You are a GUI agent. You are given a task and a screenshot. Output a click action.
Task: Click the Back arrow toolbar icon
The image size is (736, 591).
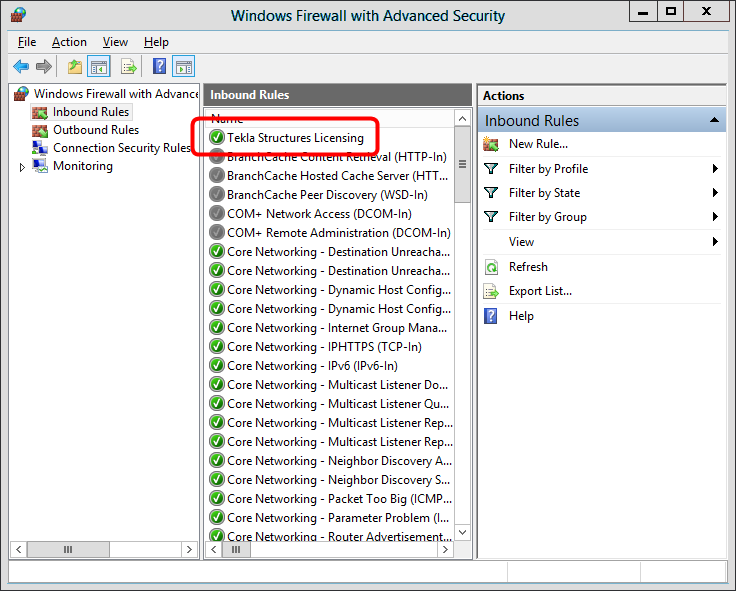[21, 67]
